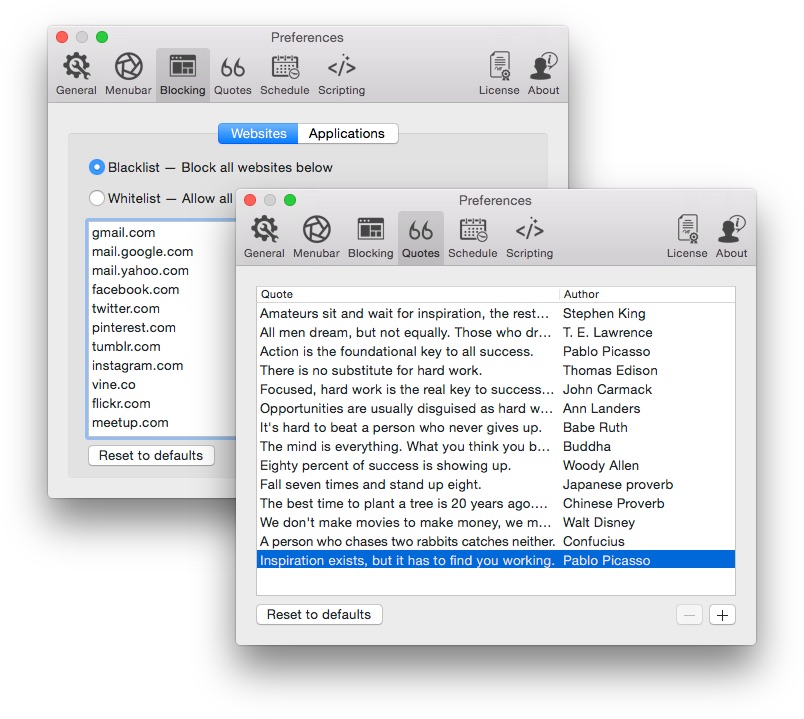804x719 pixels.
Task: Reset blocked websites to defaults in back window
Action: tap(151, 455)
